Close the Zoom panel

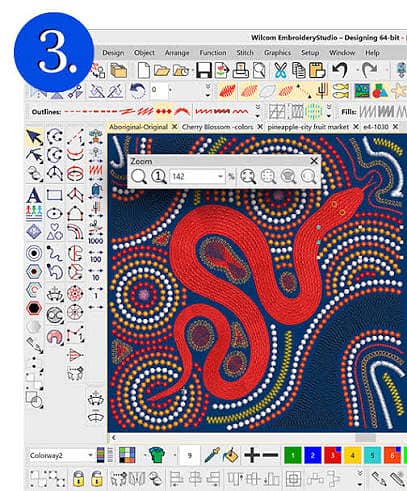pyautogui.click(x=314, y=161)
